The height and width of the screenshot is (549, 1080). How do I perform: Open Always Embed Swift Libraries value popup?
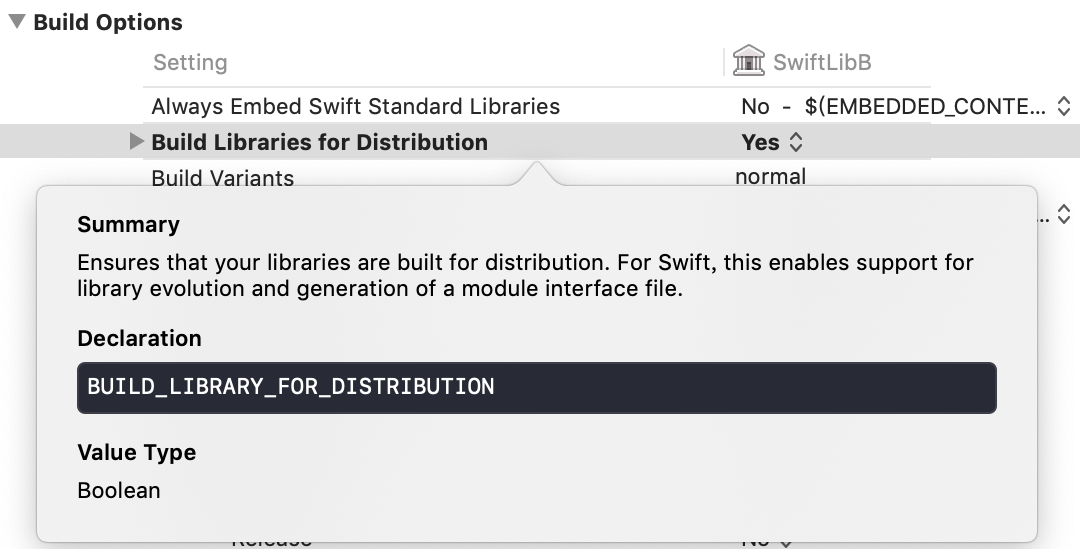click(x=894, y=106)
